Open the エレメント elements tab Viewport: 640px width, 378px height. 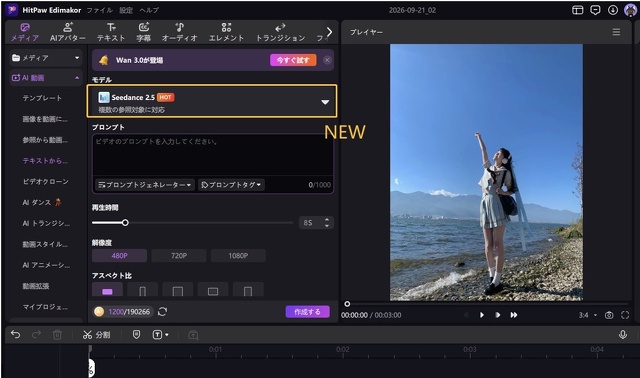[226, 32]
